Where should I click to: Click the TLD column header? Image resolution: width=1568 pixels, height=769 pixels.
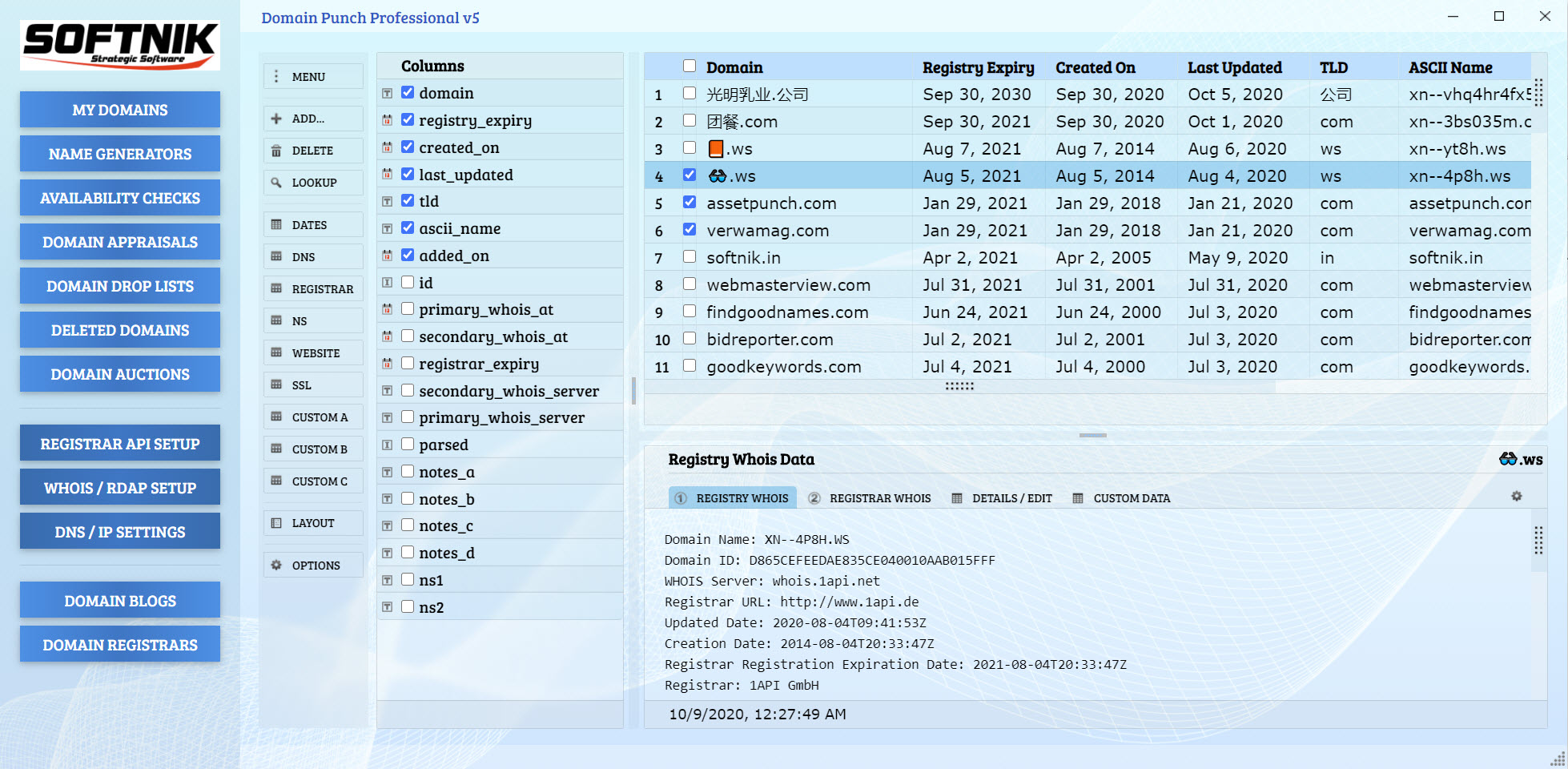(x=1334, y=67)
